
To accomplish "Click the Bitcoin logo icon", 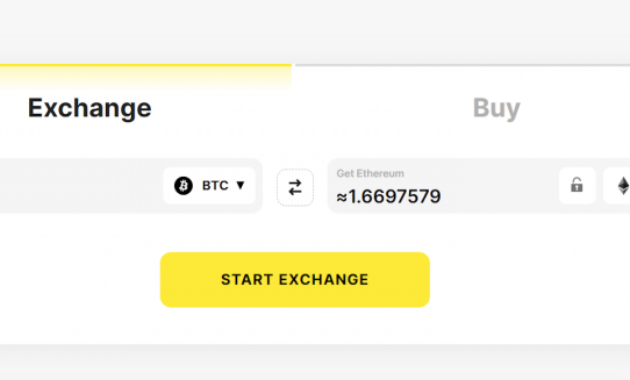I will 183,186.
